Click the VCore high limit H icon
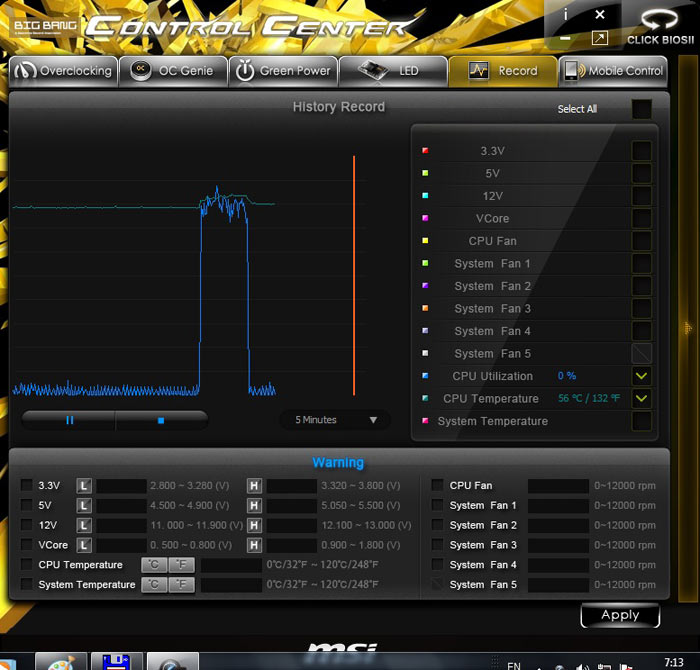Screen dimensions: 700x670 click(254, 545)
